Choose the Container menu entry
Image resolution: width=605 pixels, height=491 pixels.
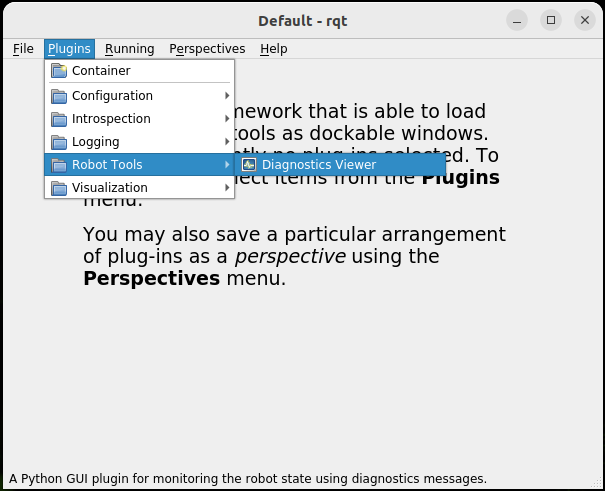(x=101, y=71)
